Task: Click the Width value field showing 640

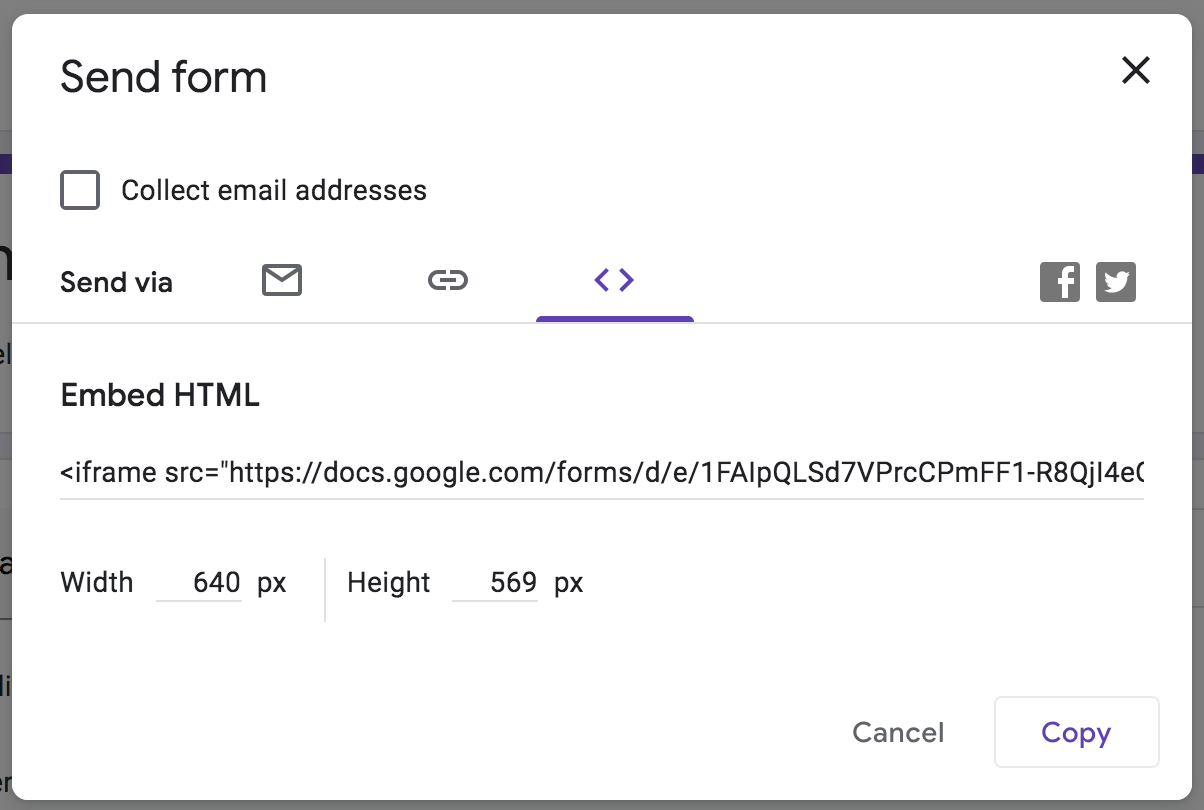Action: 199,582
